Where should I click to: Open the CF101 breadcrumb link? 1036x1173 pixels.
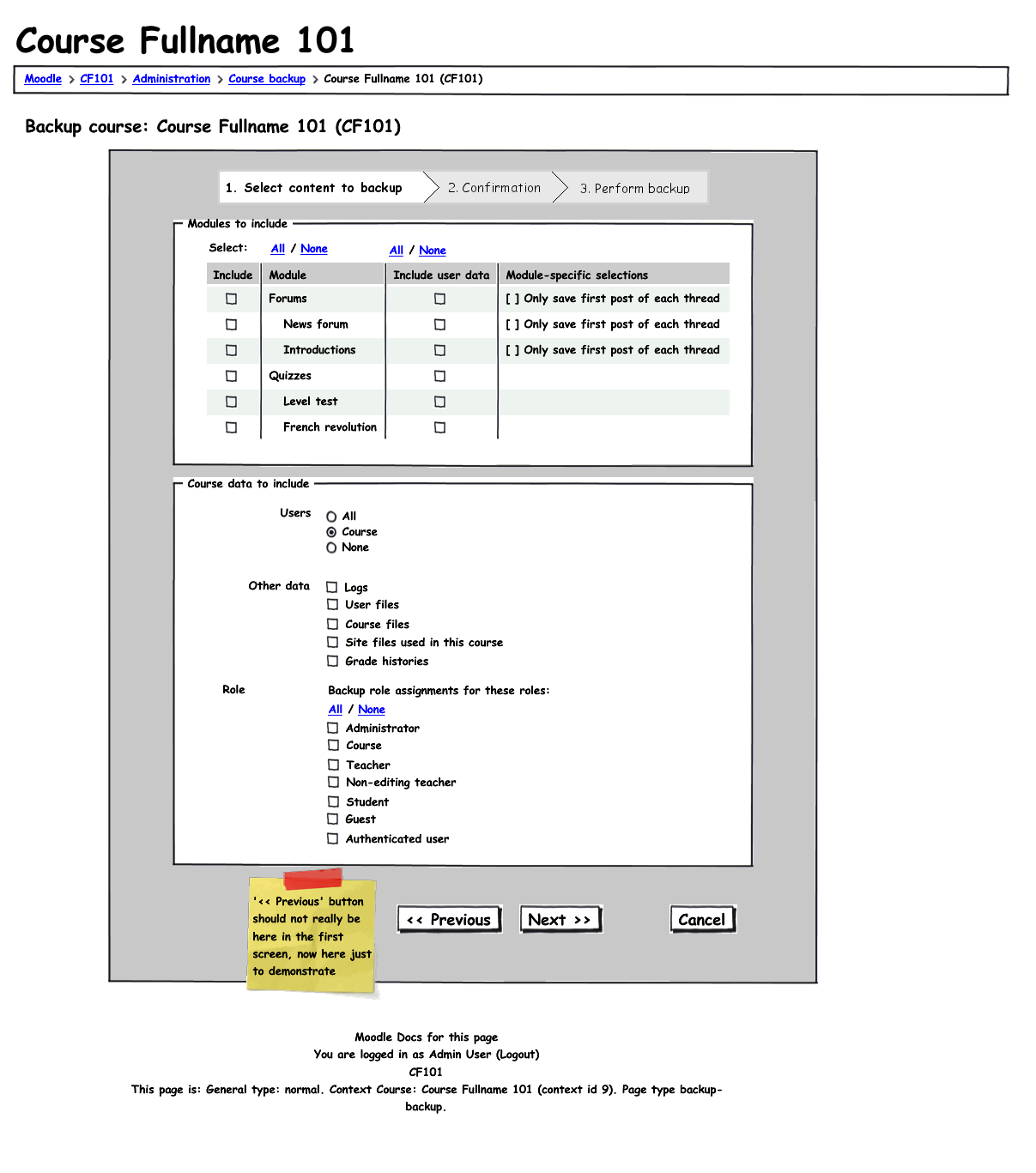click(96, 79)
